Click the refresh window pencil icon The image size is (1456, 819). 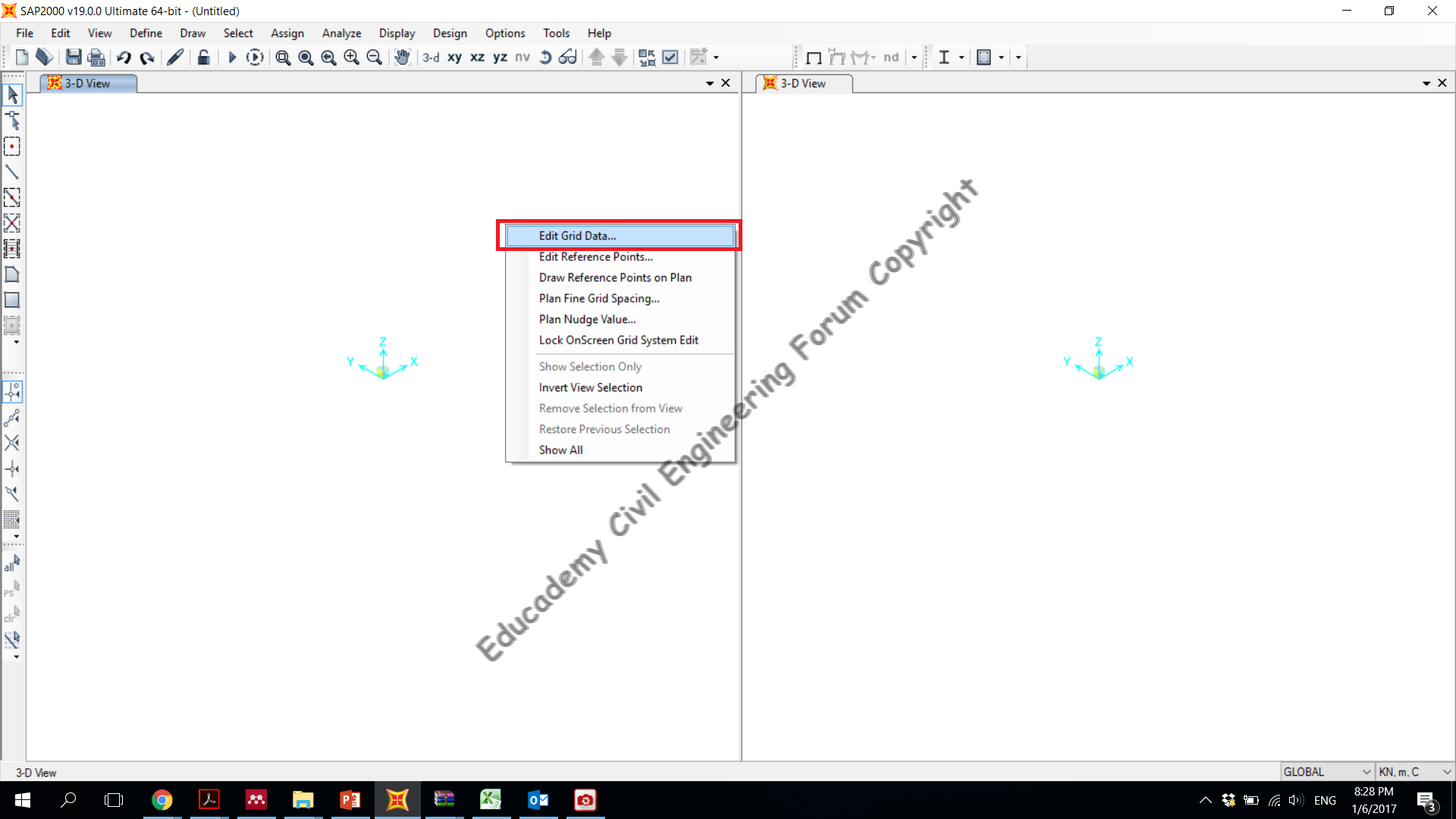click(175, 57)
